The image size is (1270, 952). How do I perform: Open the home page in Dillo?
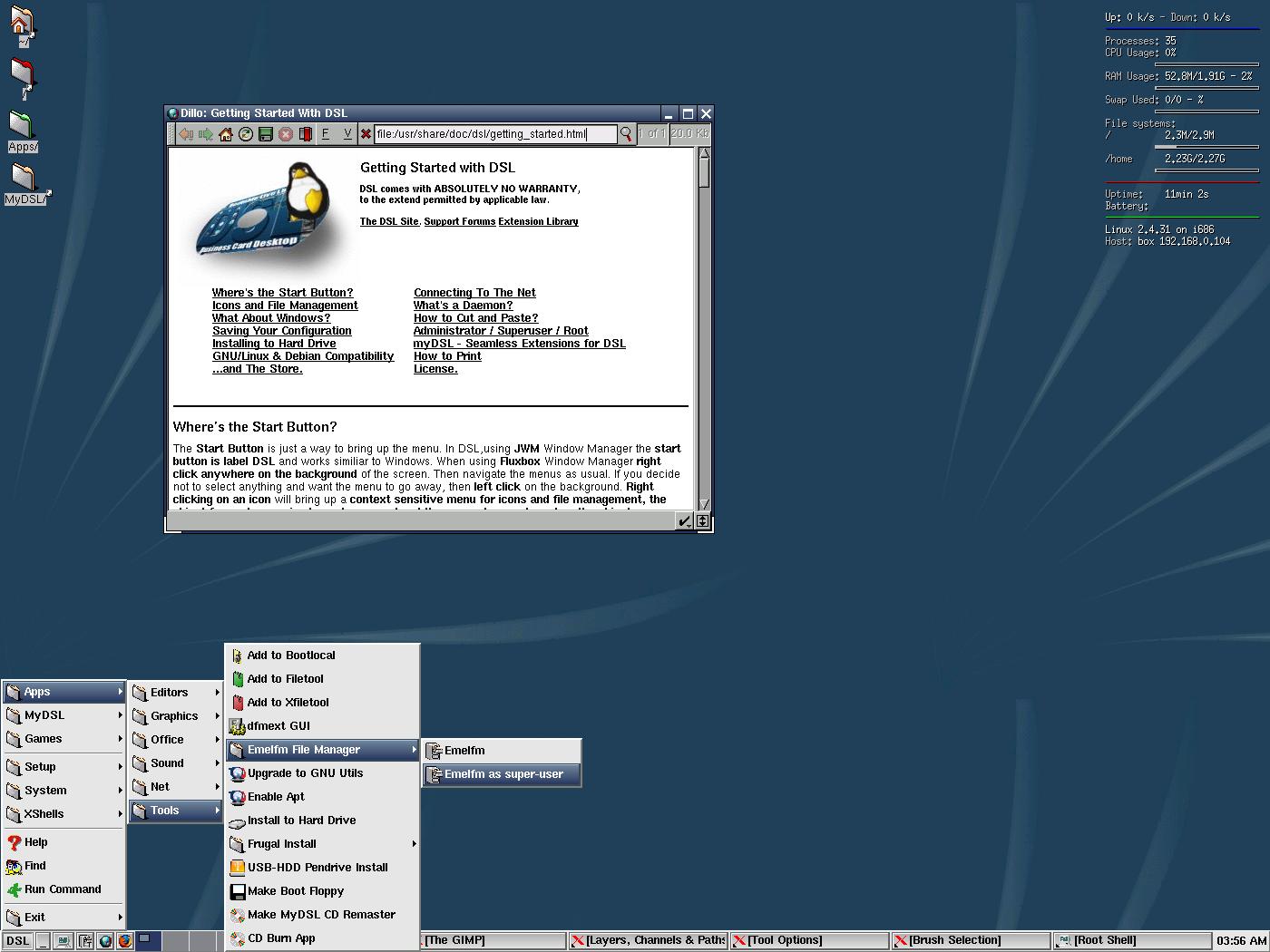[226, 134]
